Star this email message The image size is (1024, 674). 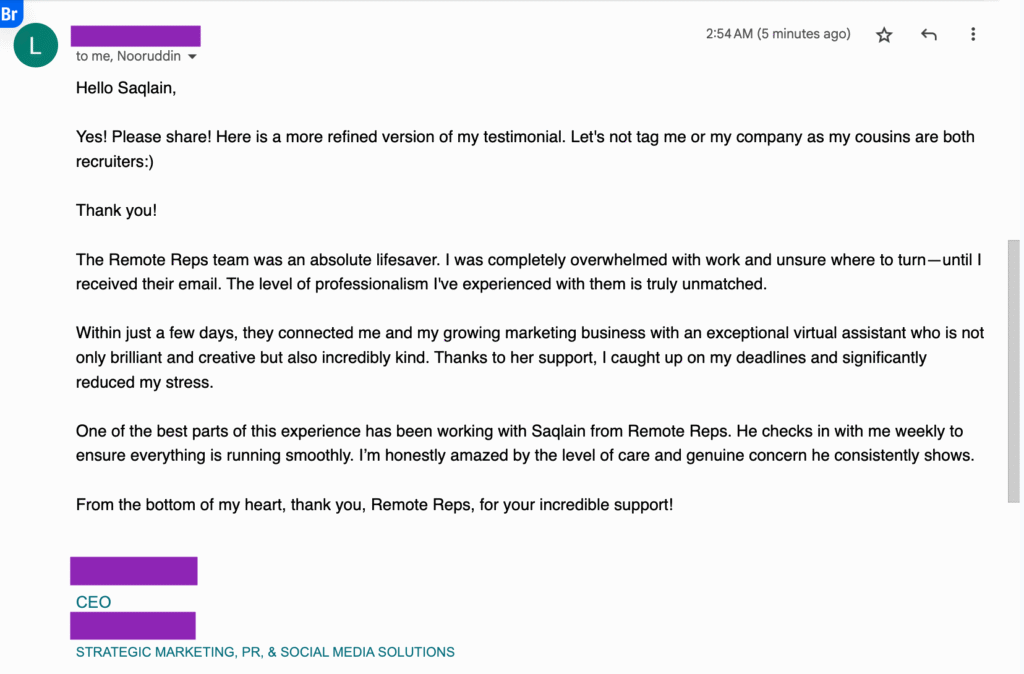pyautogui.click(x=884, y=35)
